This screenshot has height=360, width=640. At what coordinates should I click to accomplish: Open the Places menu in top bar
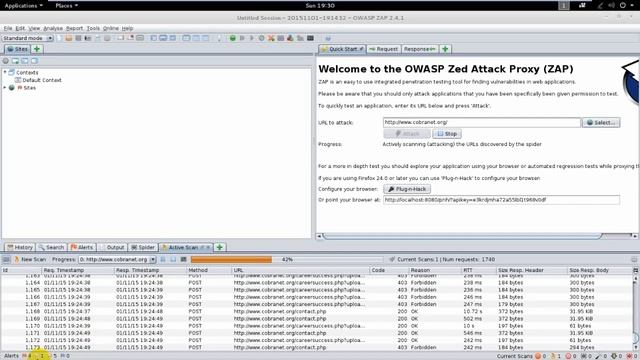tap(67, 6)
